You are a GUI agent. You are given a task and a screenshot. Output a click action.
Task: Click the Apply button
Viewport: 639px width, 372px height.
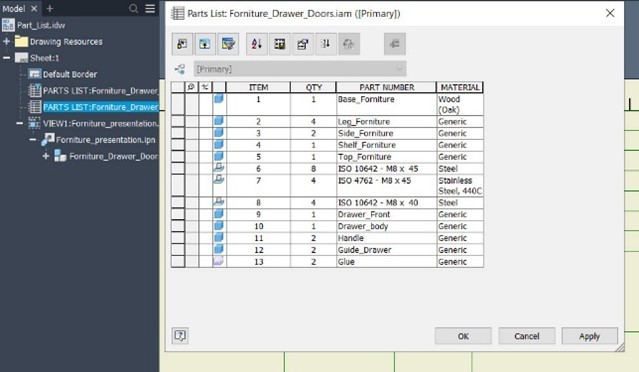coord(589,336)
